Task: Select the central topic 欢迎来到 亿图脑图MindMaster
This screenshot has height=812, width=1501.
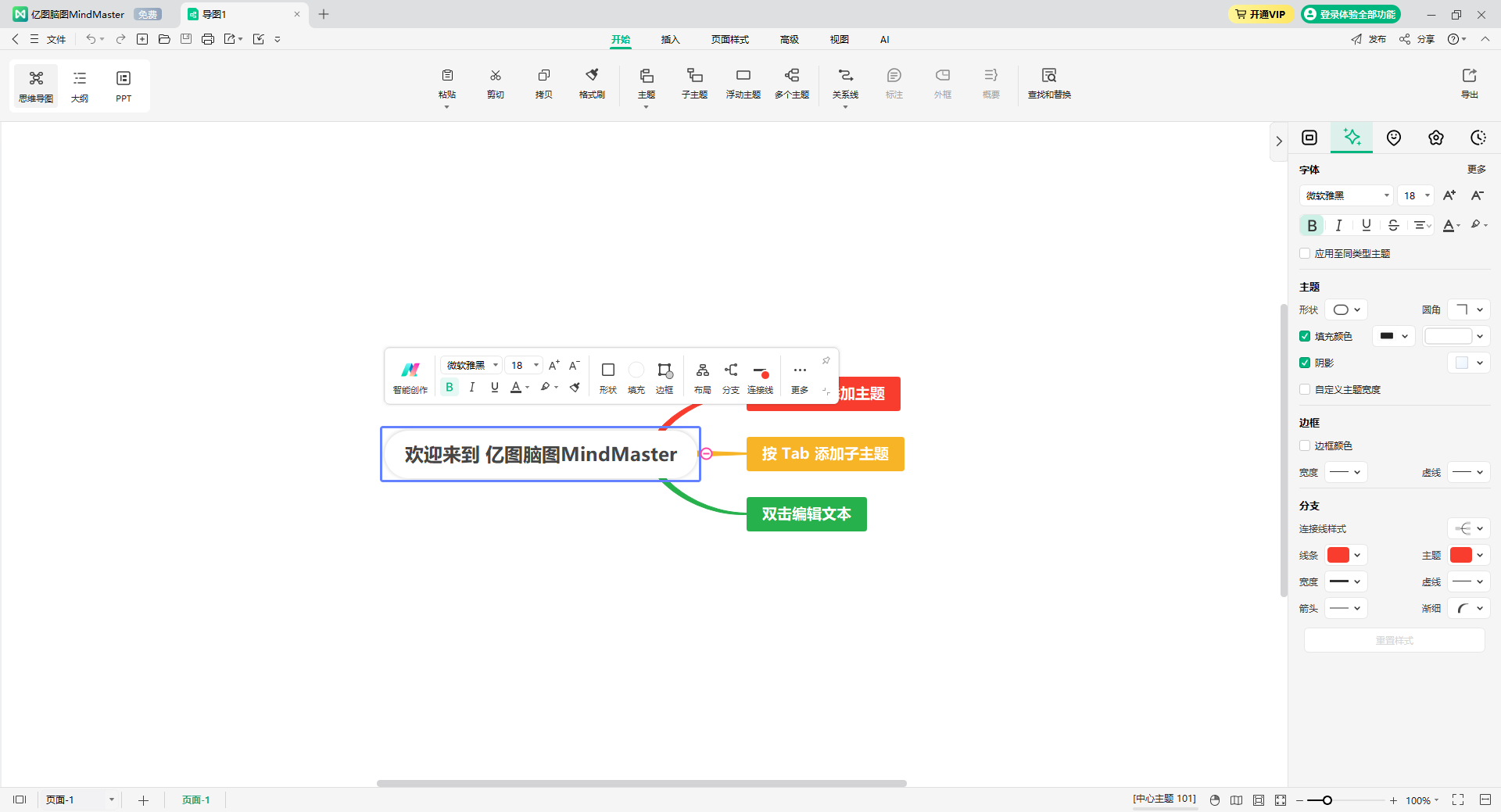Action: (540, 454)
